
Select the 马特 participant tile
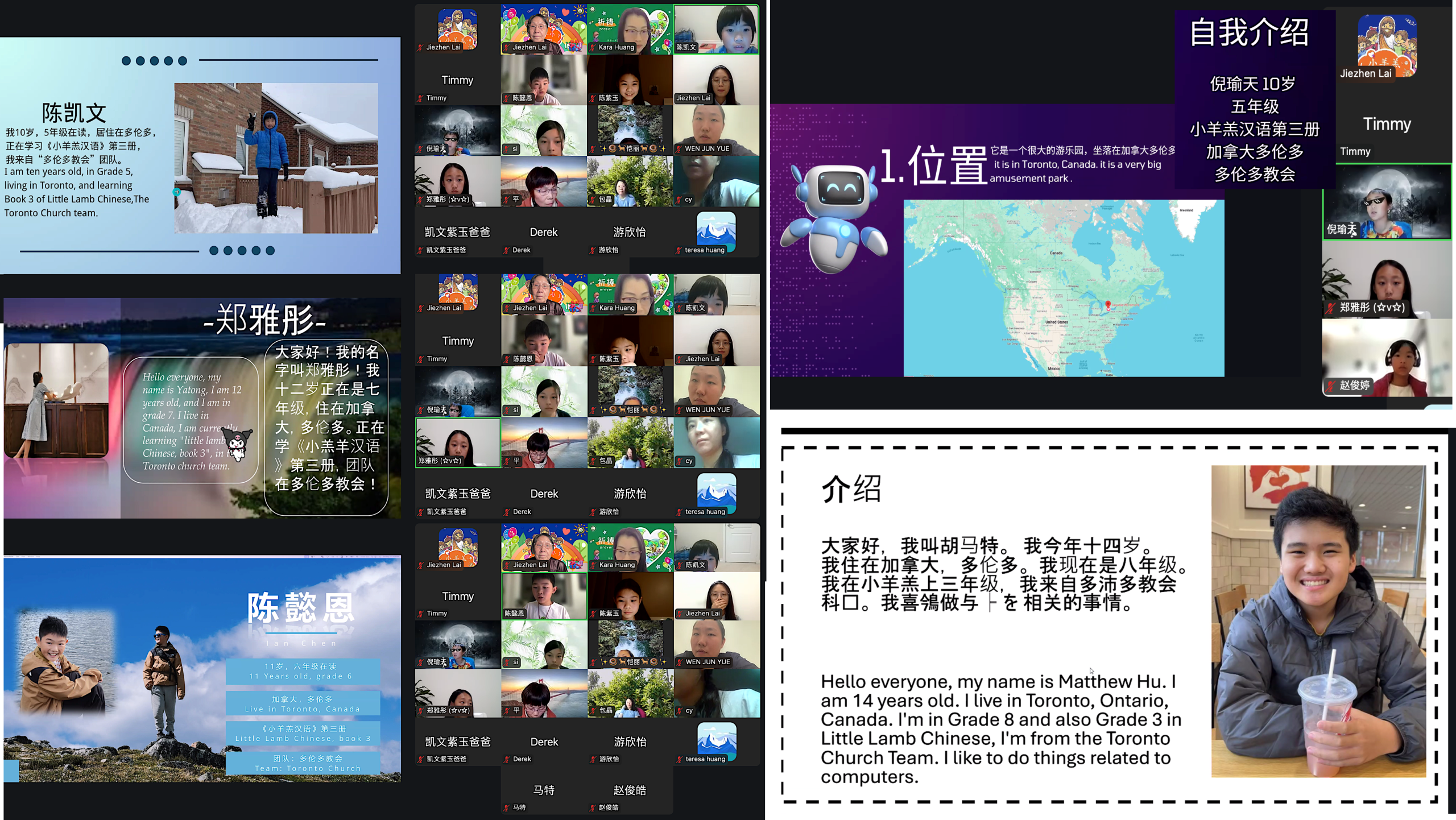pyautogui.click(x=544, y=790)
